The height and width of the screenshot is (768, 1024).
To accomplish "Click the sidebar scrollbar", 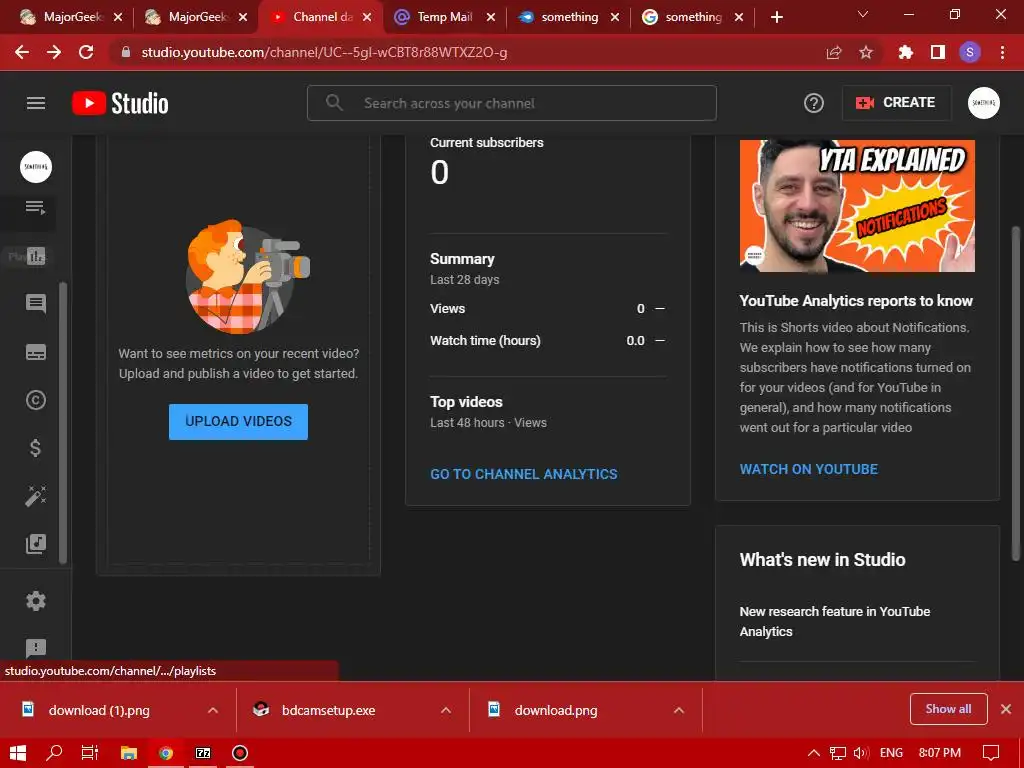I will point(63,423).
